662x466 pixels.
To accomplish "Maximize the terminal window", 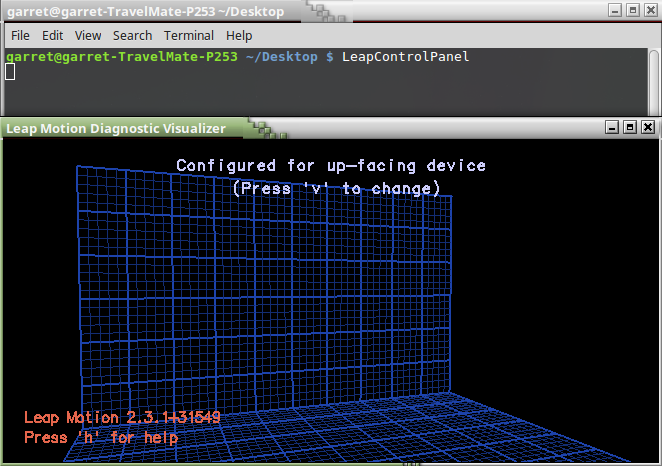I will click(x=633, y=10).
